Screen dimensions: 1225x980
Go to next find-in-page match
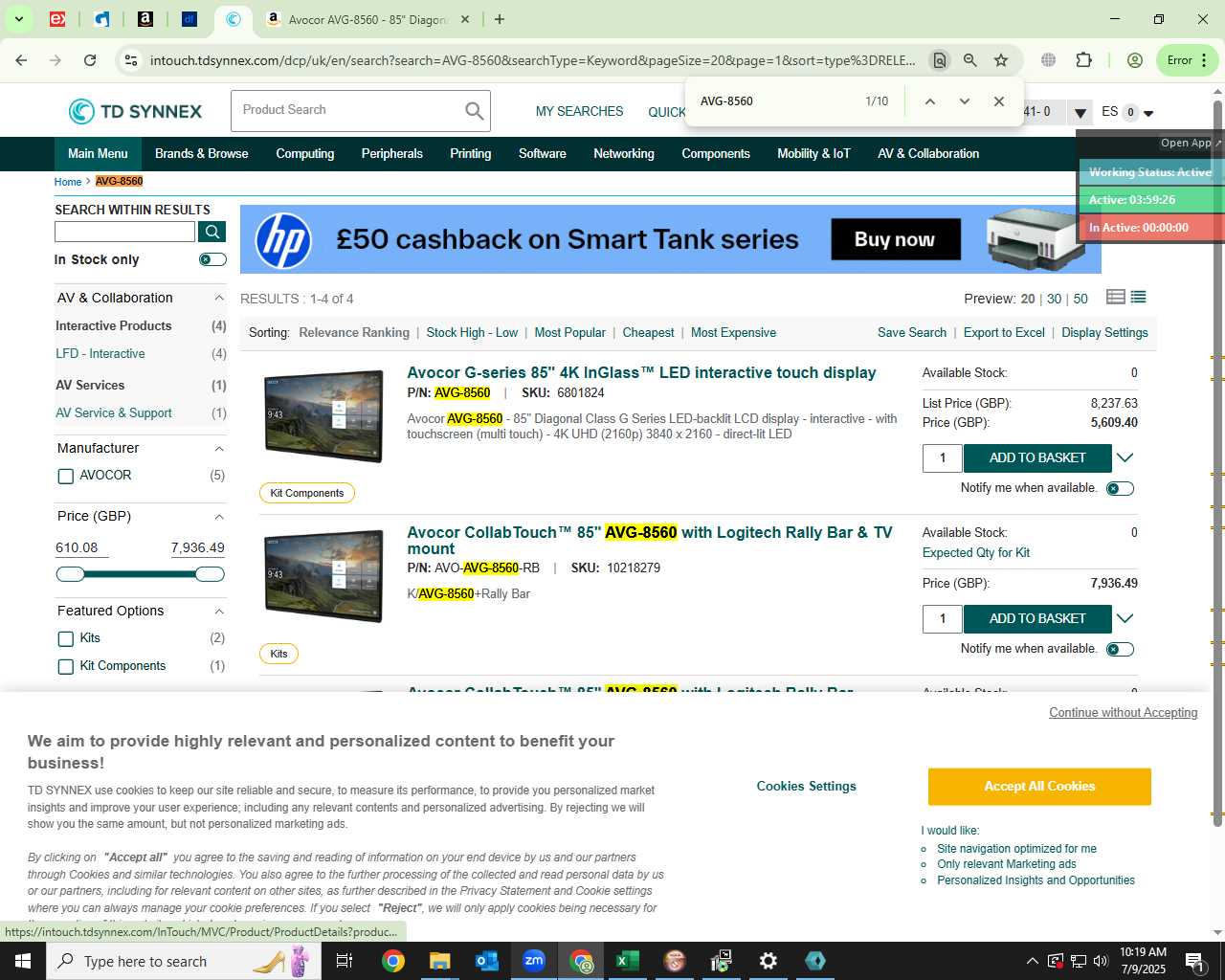tap(964, 101)
